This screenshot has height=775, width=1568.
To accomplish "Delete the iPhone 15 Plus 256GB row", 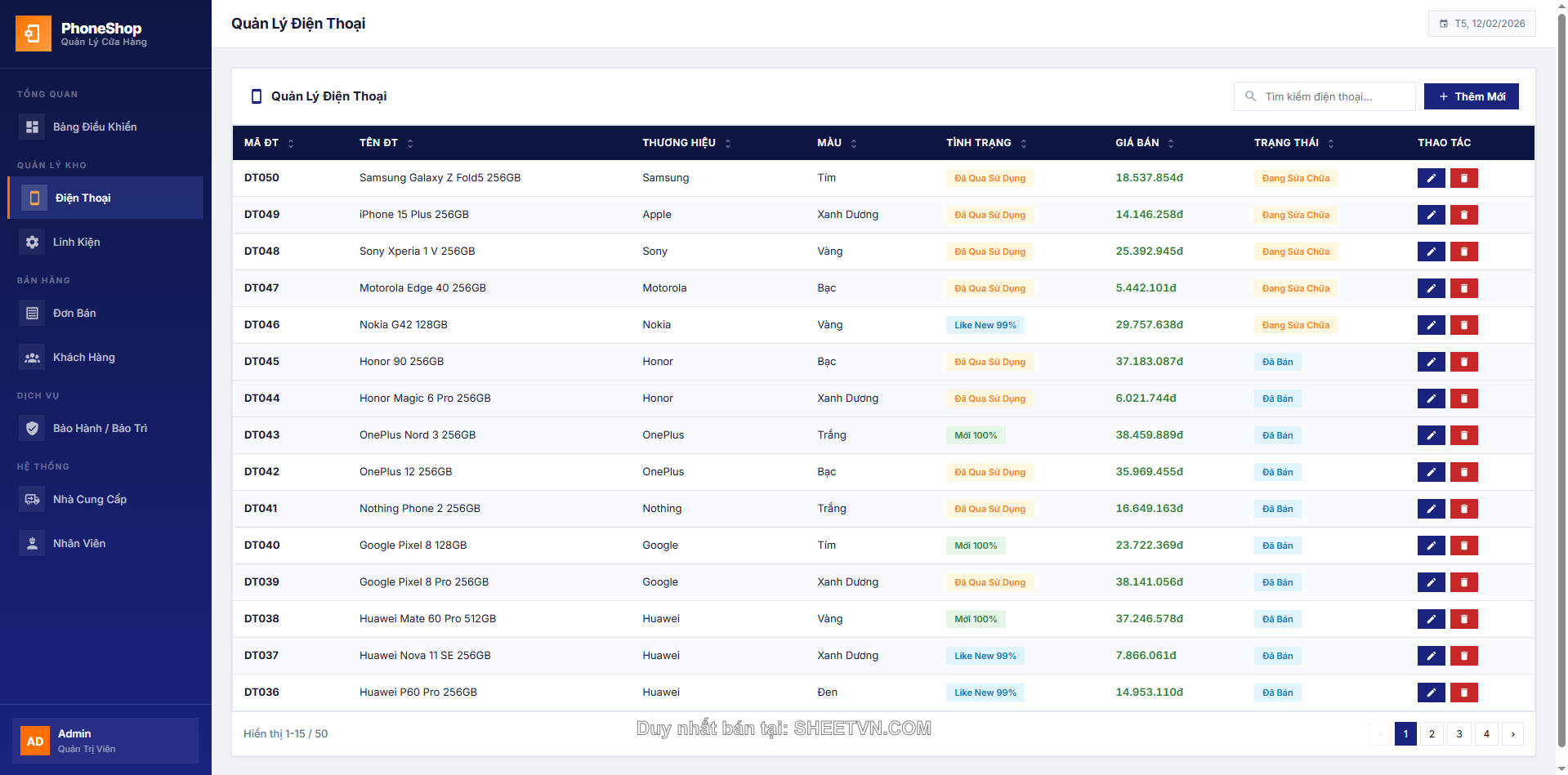I will 1463,215.
